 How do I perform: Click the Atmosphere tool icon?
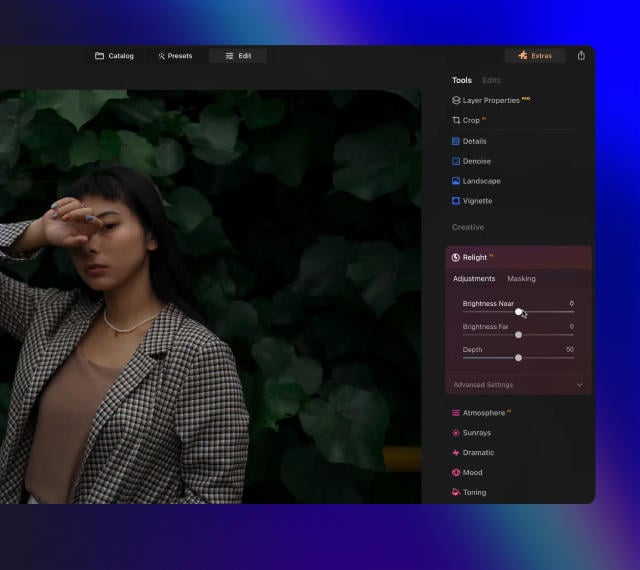click(x=456, y=413)
